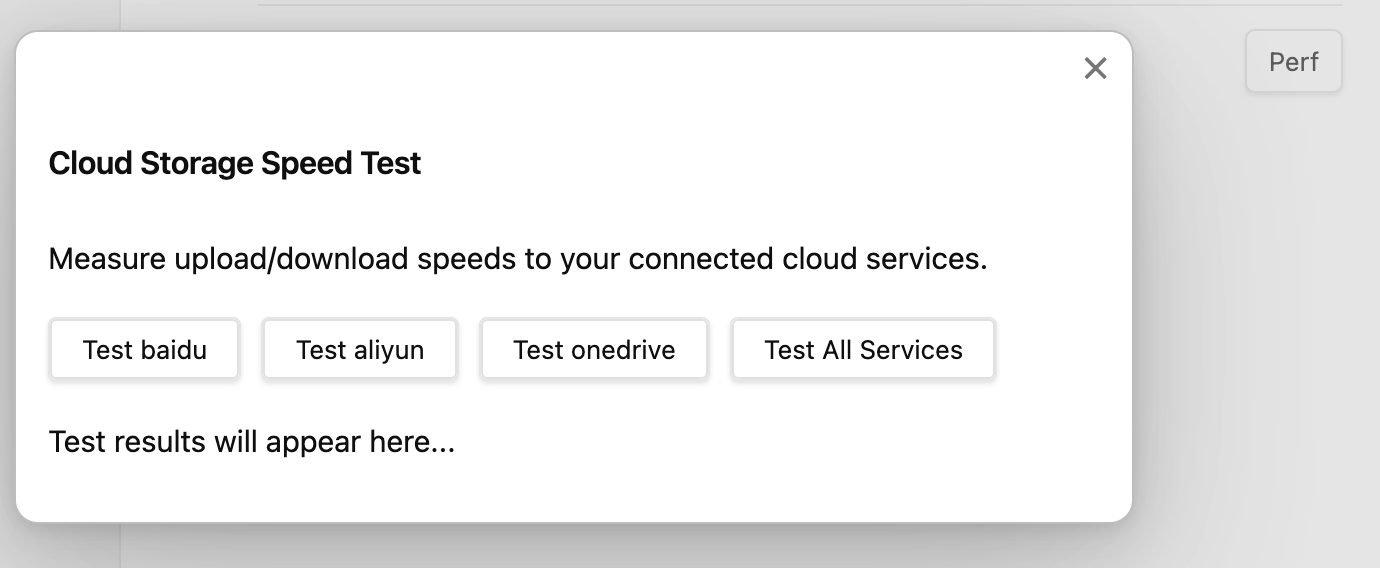Check onedrive connection speed
The image size is (1380, 568).
pyautogui.click(x=594, y=350)
